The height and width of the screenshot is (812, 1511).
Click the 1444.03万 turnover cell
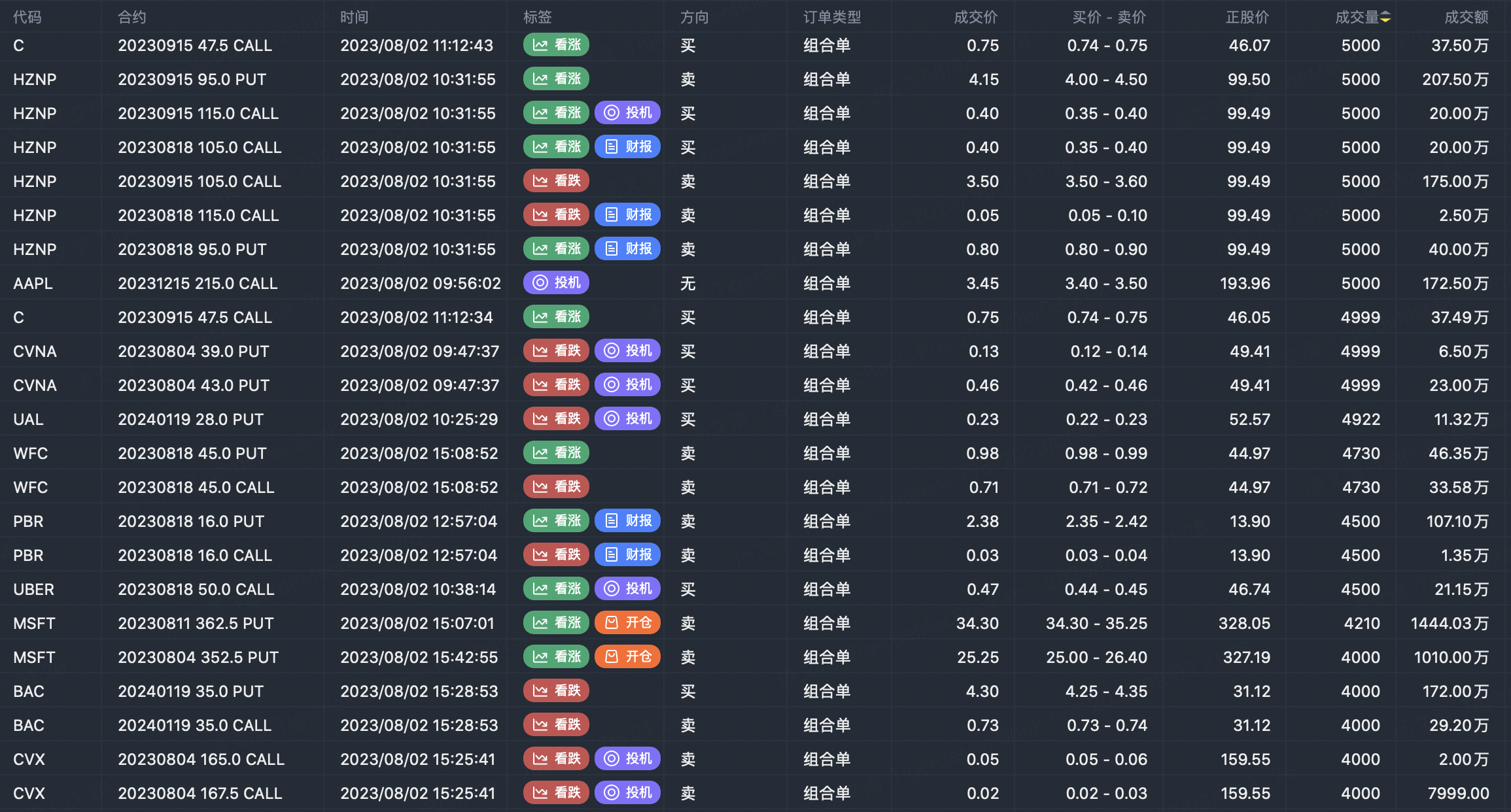(x=1450, y=623)
